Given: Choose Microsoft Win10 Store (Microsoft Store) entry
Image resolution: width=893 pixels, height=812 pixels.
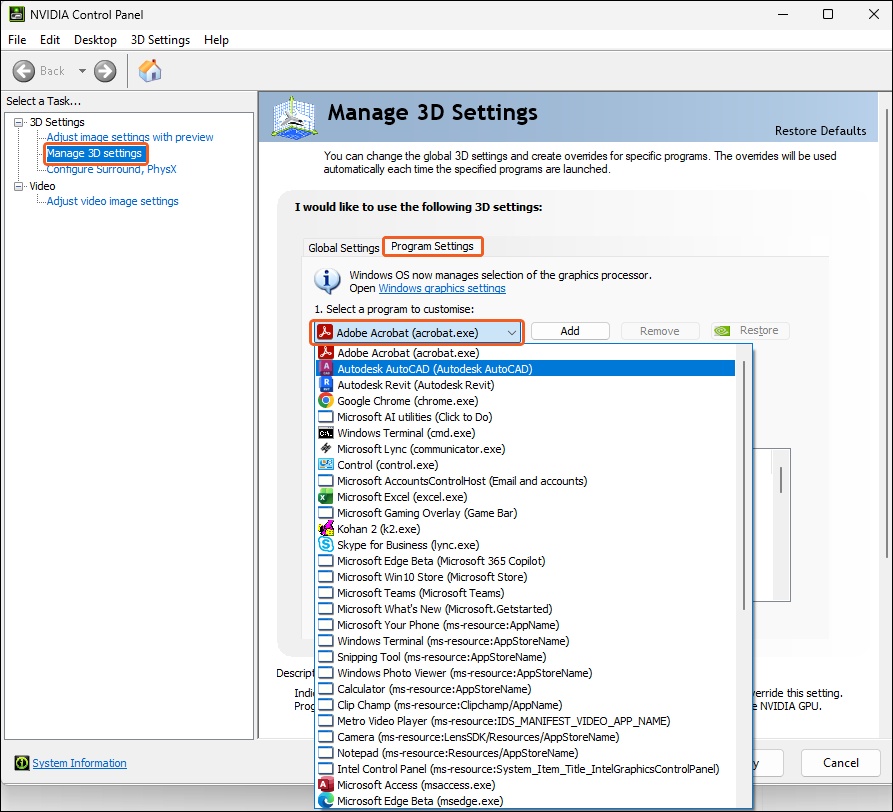Looking at the screenshot, I should (525, 577).
